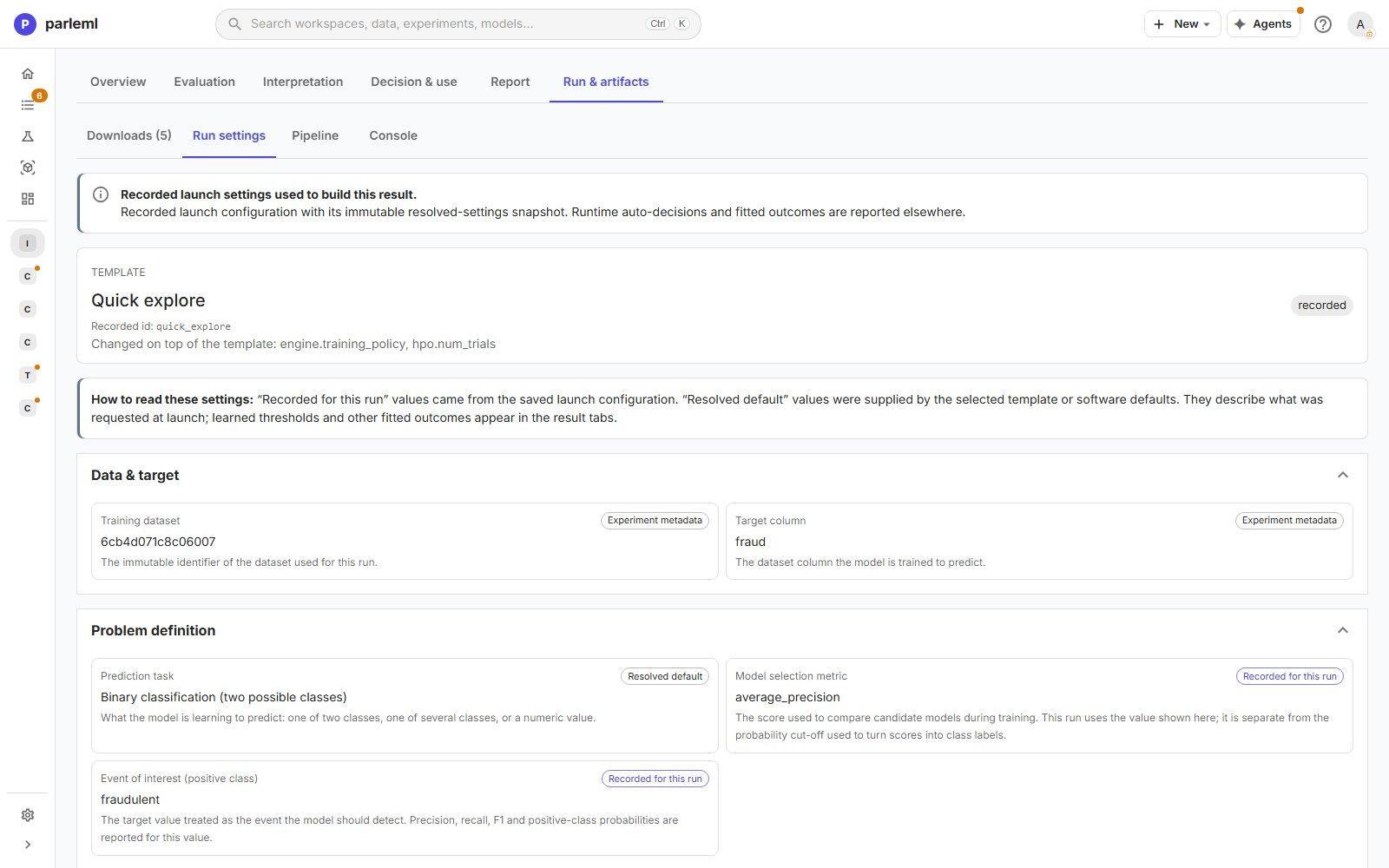
Task: Click the Quick explore template title
Action: coord(148,300)
